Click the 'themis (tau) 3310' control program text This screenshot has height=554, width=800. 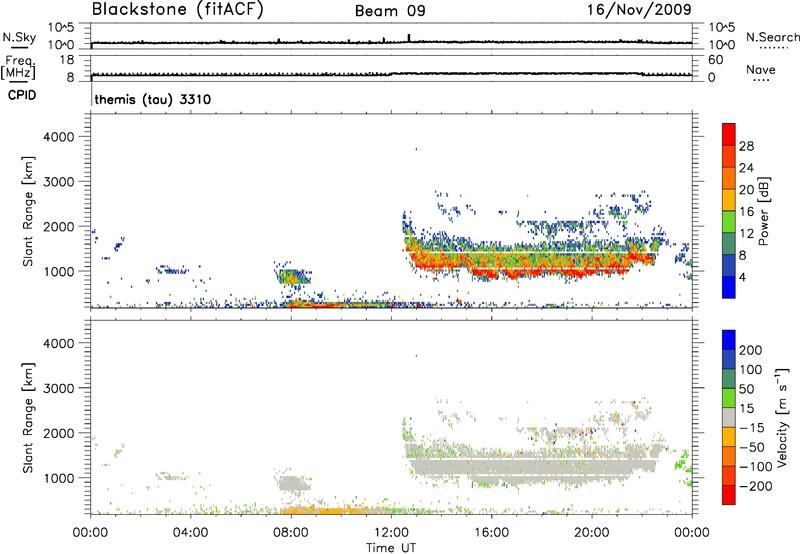click(x=153, y=99)
